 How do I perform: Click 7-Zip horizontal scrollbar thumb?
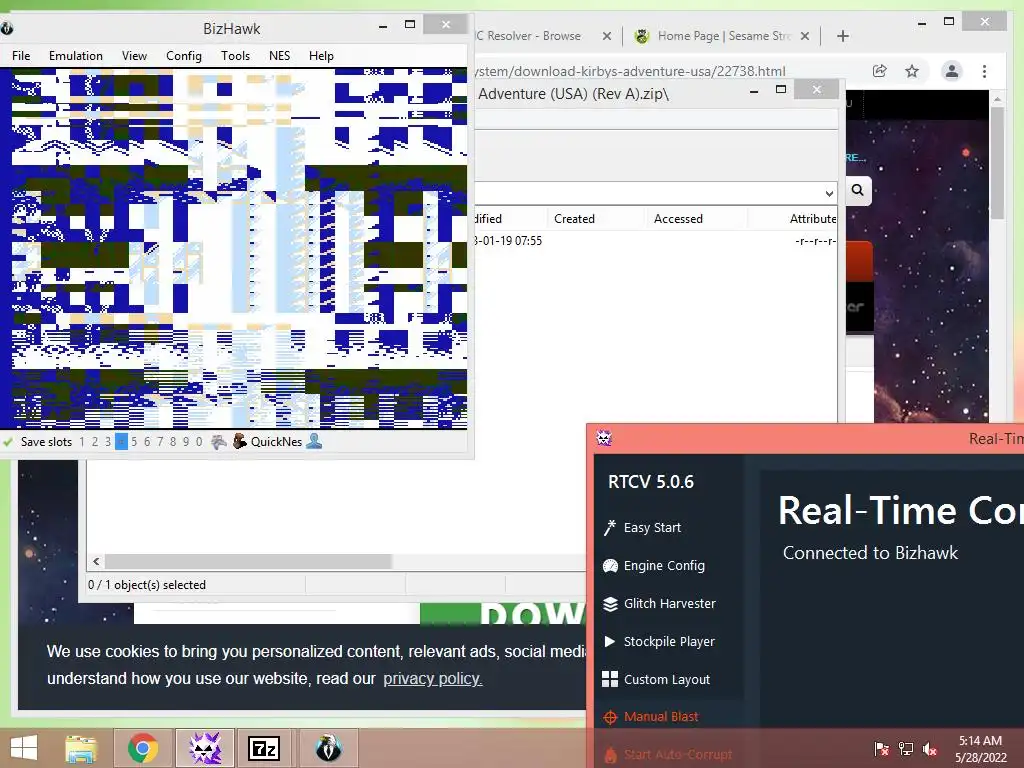[x=248, y=562]
